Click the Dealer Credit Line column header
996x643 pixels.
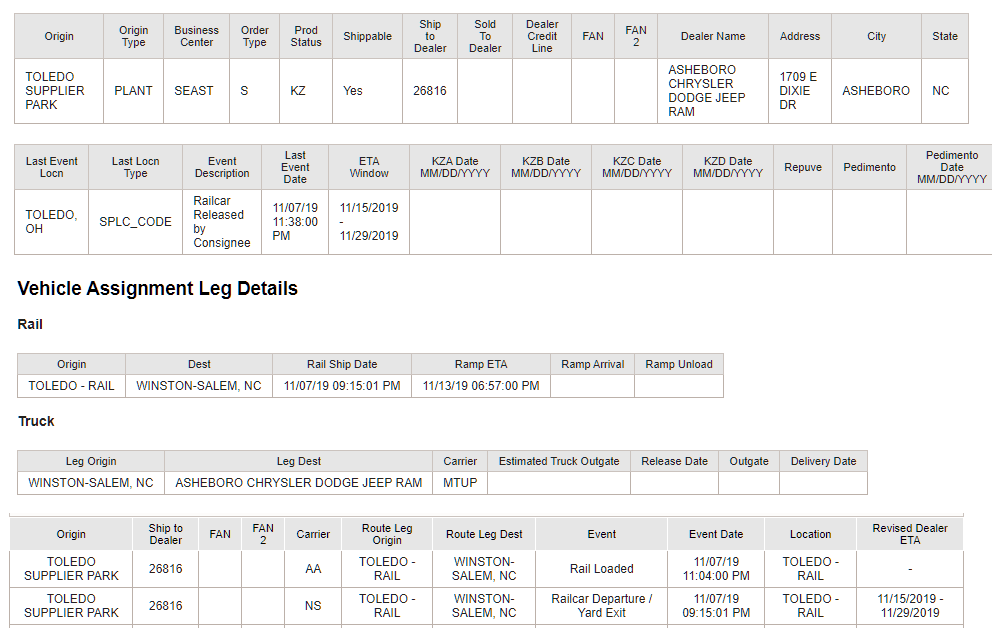click(542, 36)
